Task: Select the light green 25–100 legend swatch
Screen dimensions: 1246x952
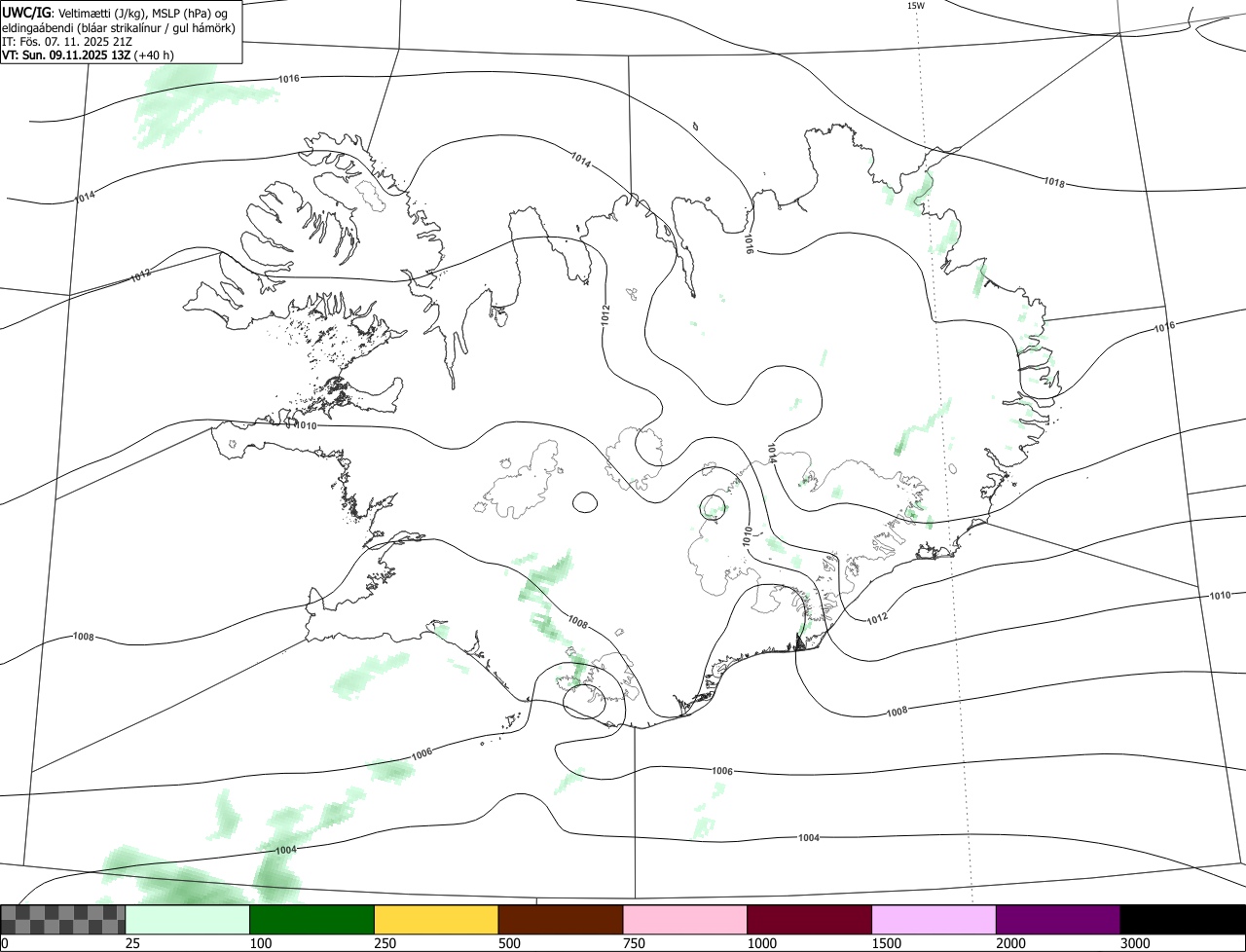Action: point(188,919)
